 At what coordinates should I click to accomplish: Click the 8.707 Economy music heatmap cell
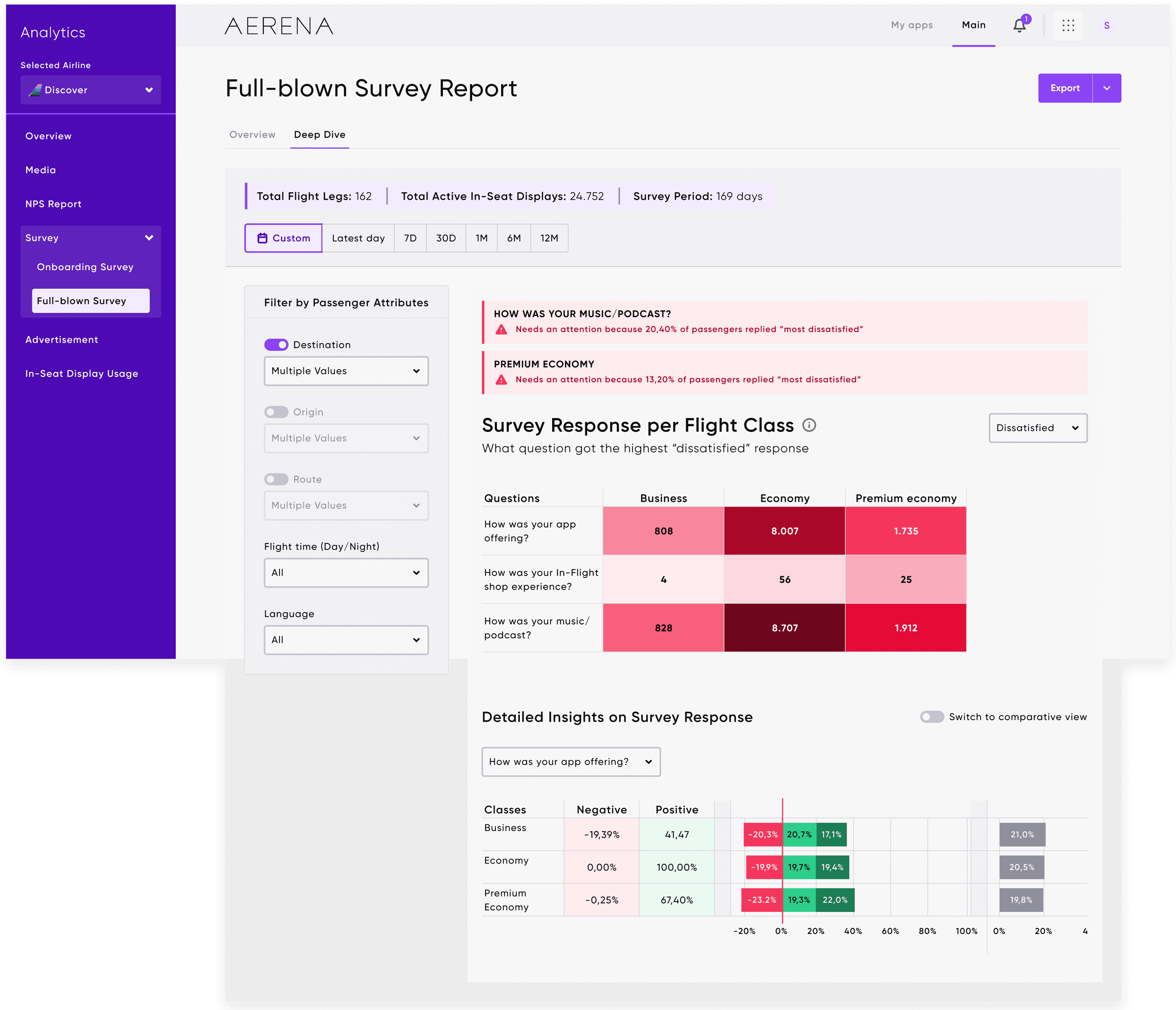pyautogui.click(x=784, y=628)
